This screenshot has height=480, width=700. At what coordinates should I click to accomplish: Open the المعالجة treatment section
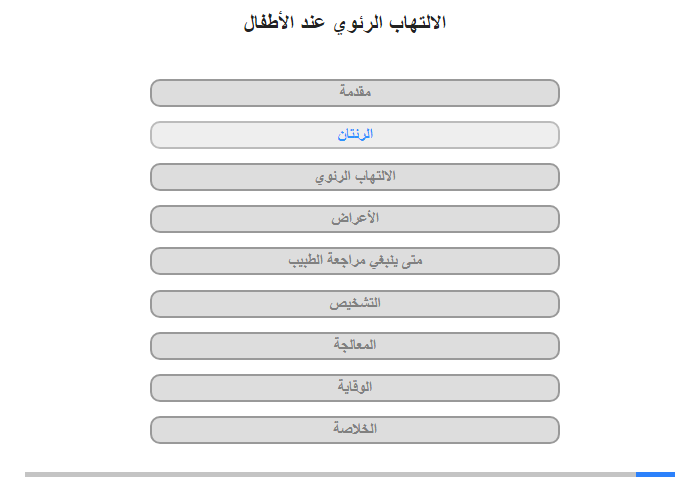point(355,346)
